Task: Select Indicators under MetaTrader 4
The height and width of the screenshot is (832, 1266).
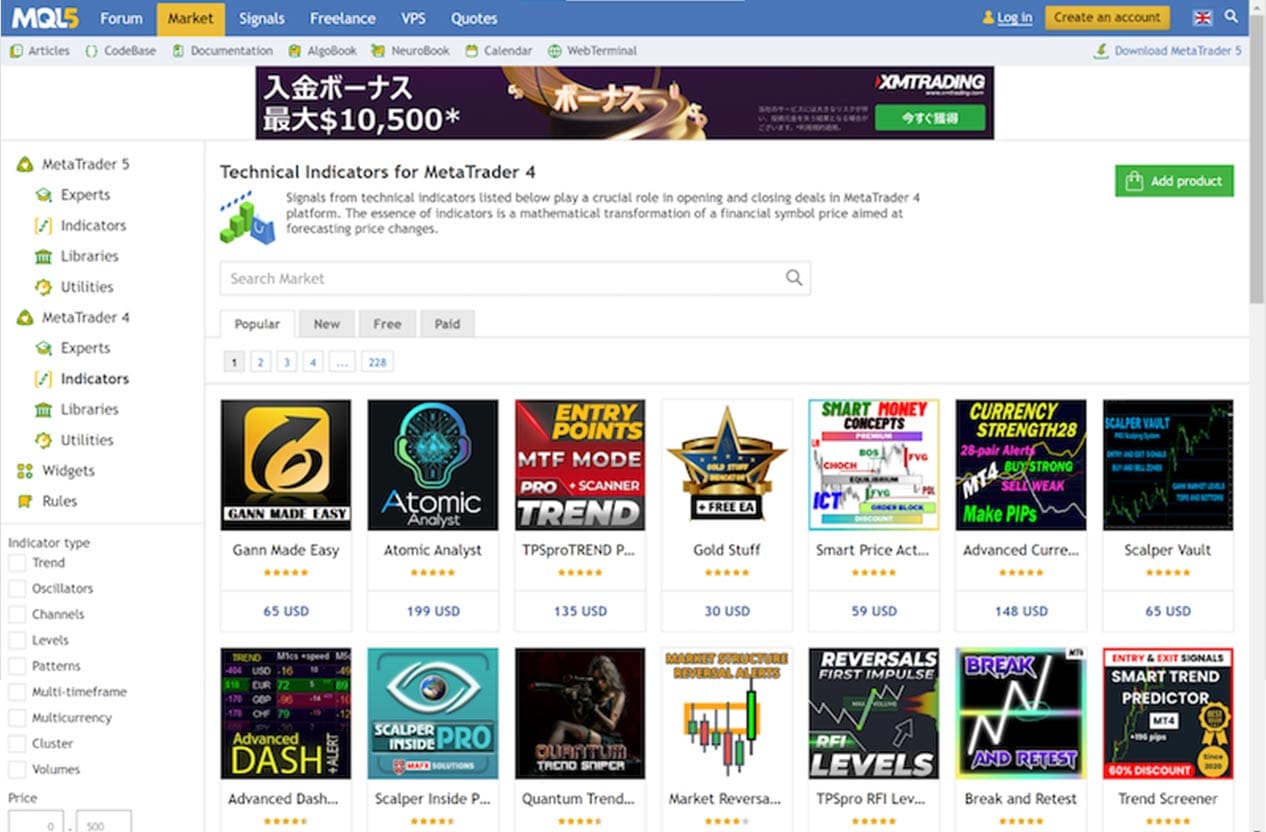Action: [95, 379]
